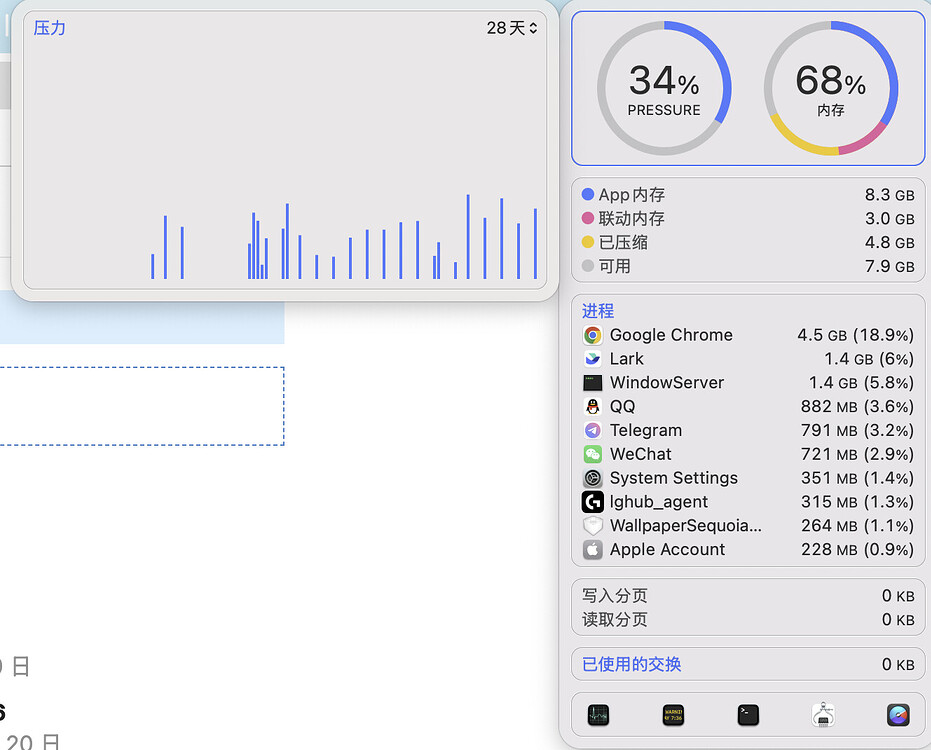Click the 68% 内存 memory gauge

[x=831, y=88]
